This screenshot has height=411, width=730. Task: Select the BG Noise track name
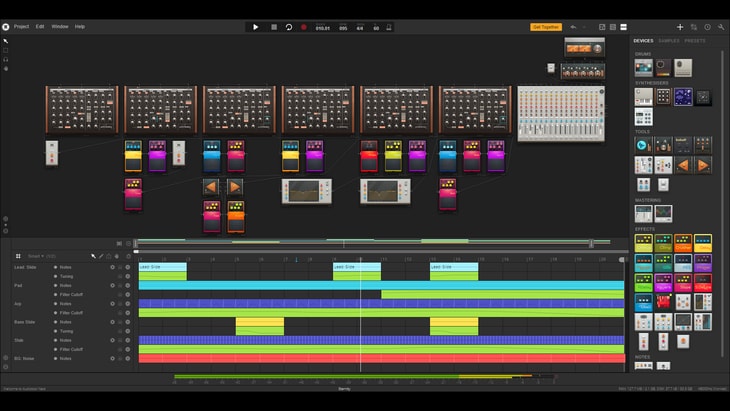(x=24, y=358)
